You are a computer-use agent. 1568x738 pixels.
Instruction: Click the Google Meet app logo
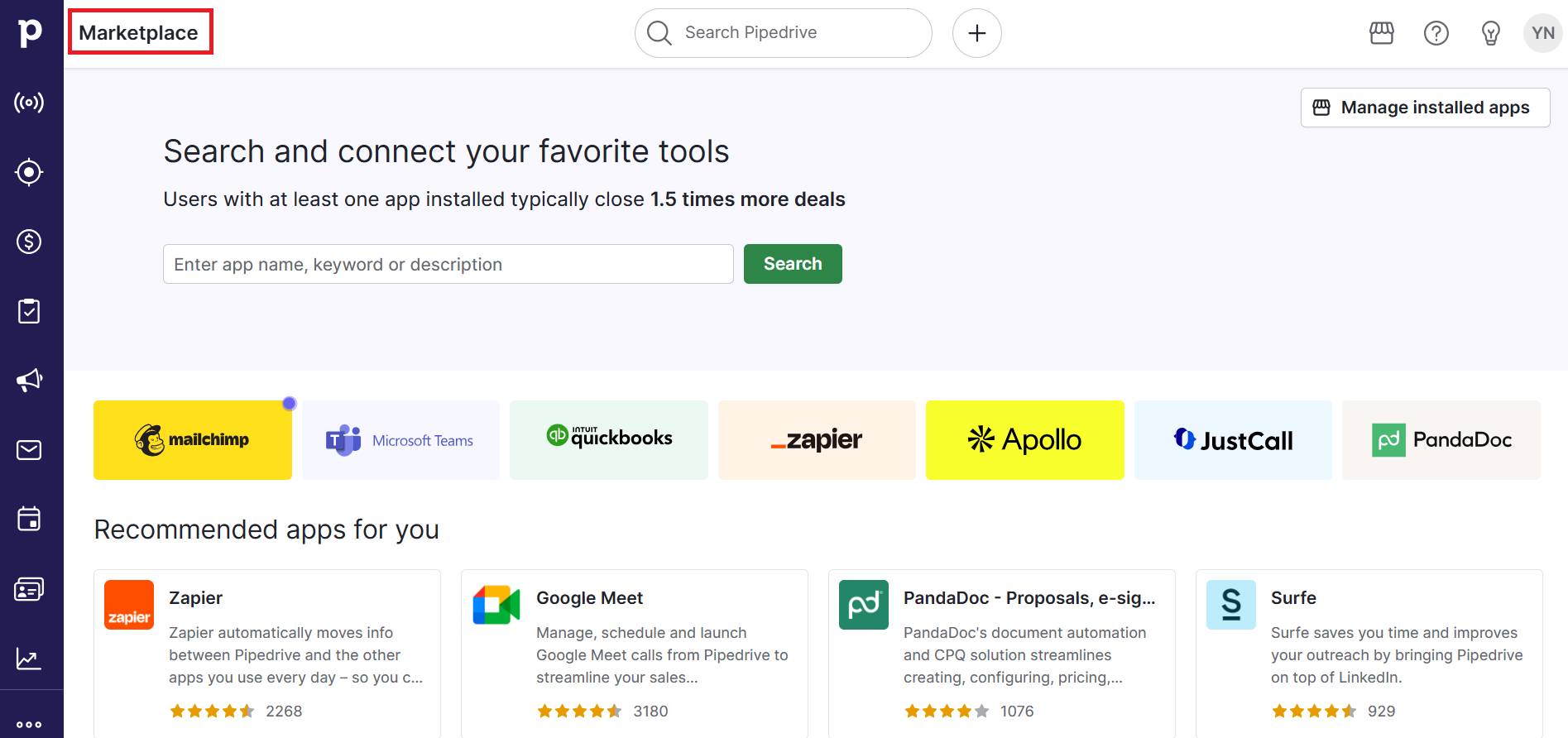496,605
